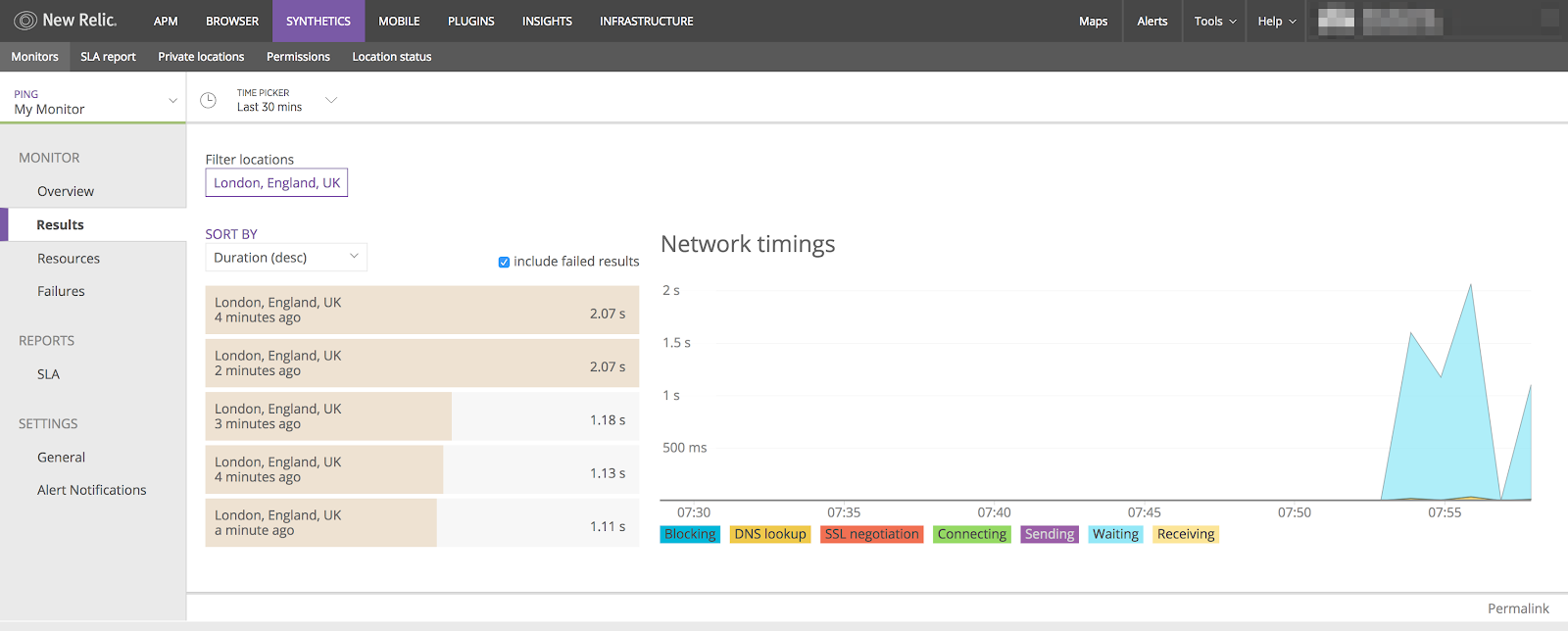
Task: Click the New Relic logo
Action: (65, 21)
